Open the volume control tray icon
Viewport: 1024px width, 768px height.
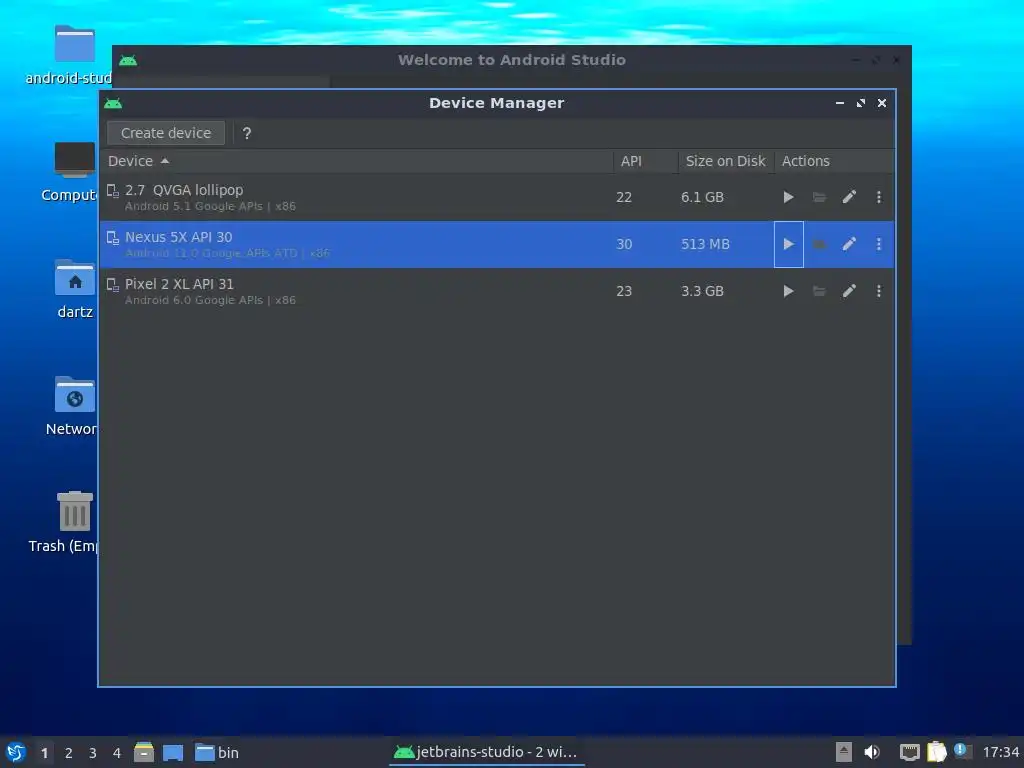[x=872, y=752]
